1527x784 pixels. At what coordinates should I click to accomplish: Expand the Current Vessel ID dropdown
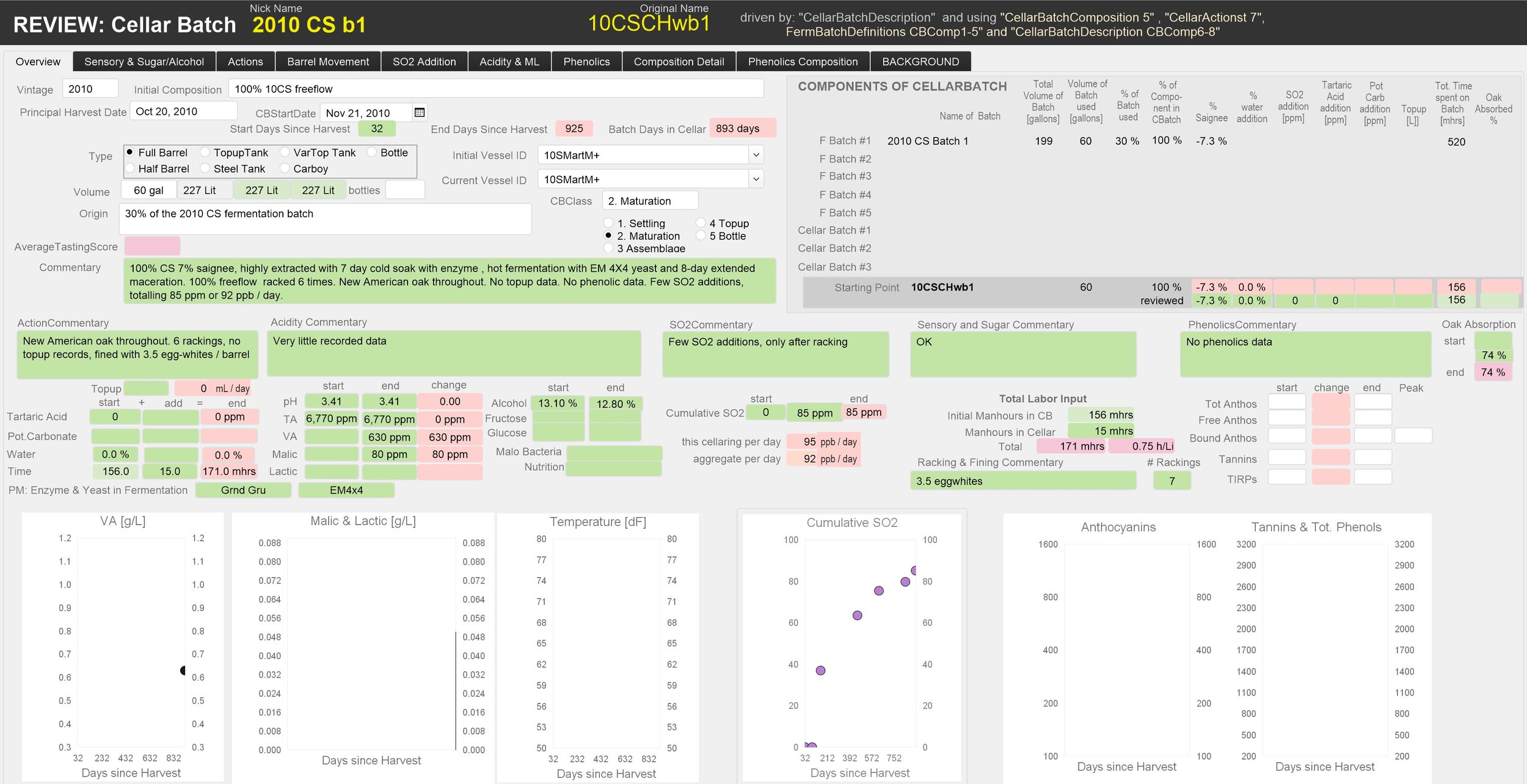(x=756, y=180)
